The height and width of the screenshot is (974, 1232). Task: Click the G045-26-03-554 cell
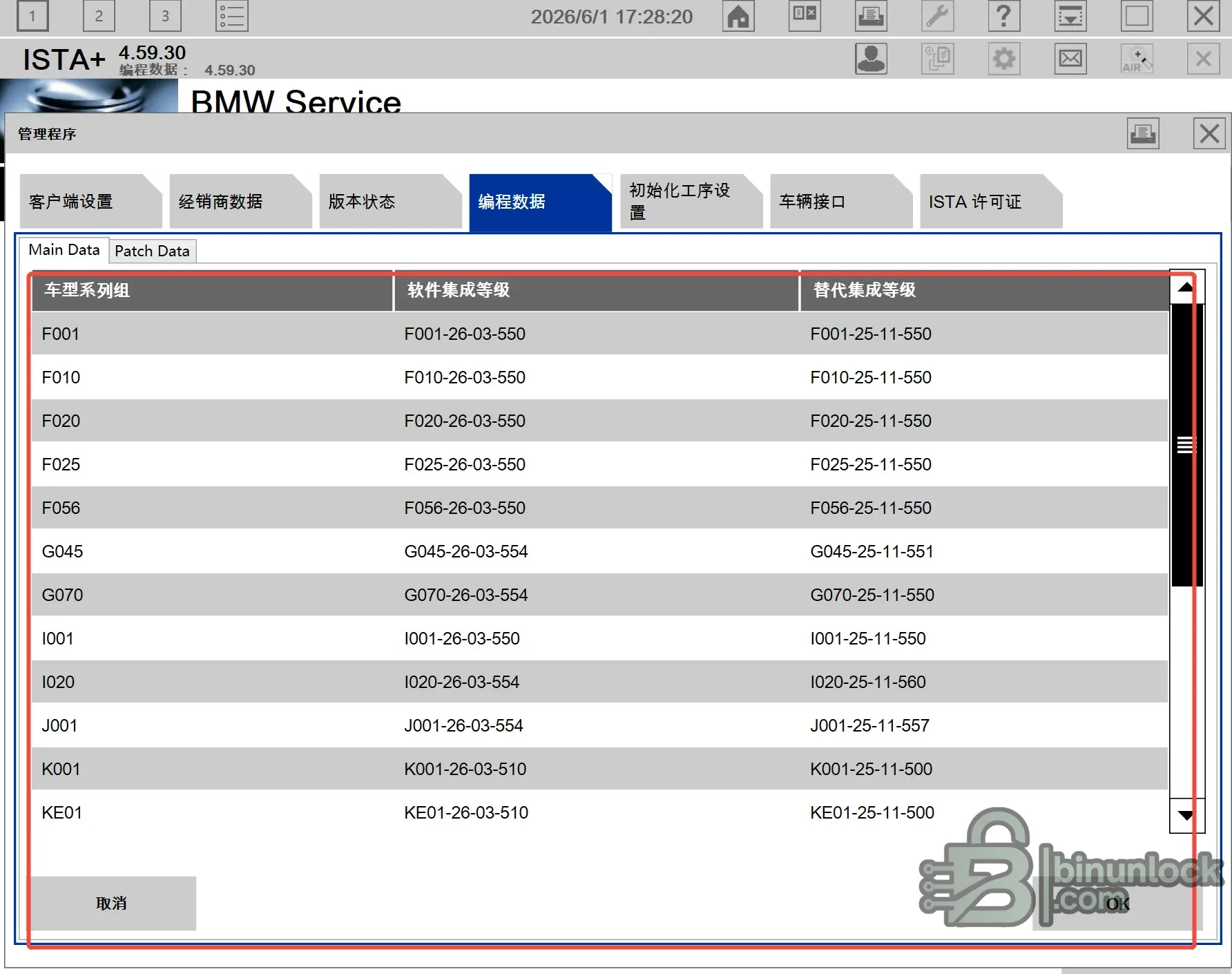466,551
